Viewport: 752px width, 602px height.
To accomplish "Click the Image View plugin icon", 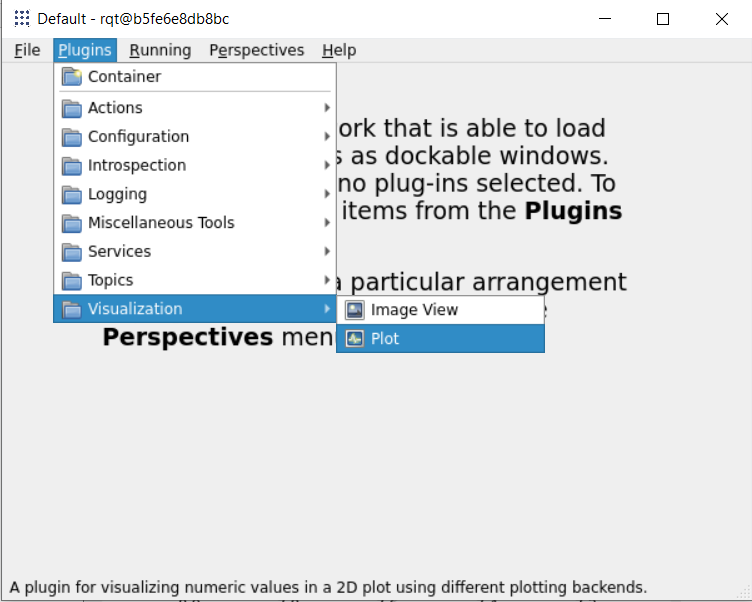I will (355, 310).
